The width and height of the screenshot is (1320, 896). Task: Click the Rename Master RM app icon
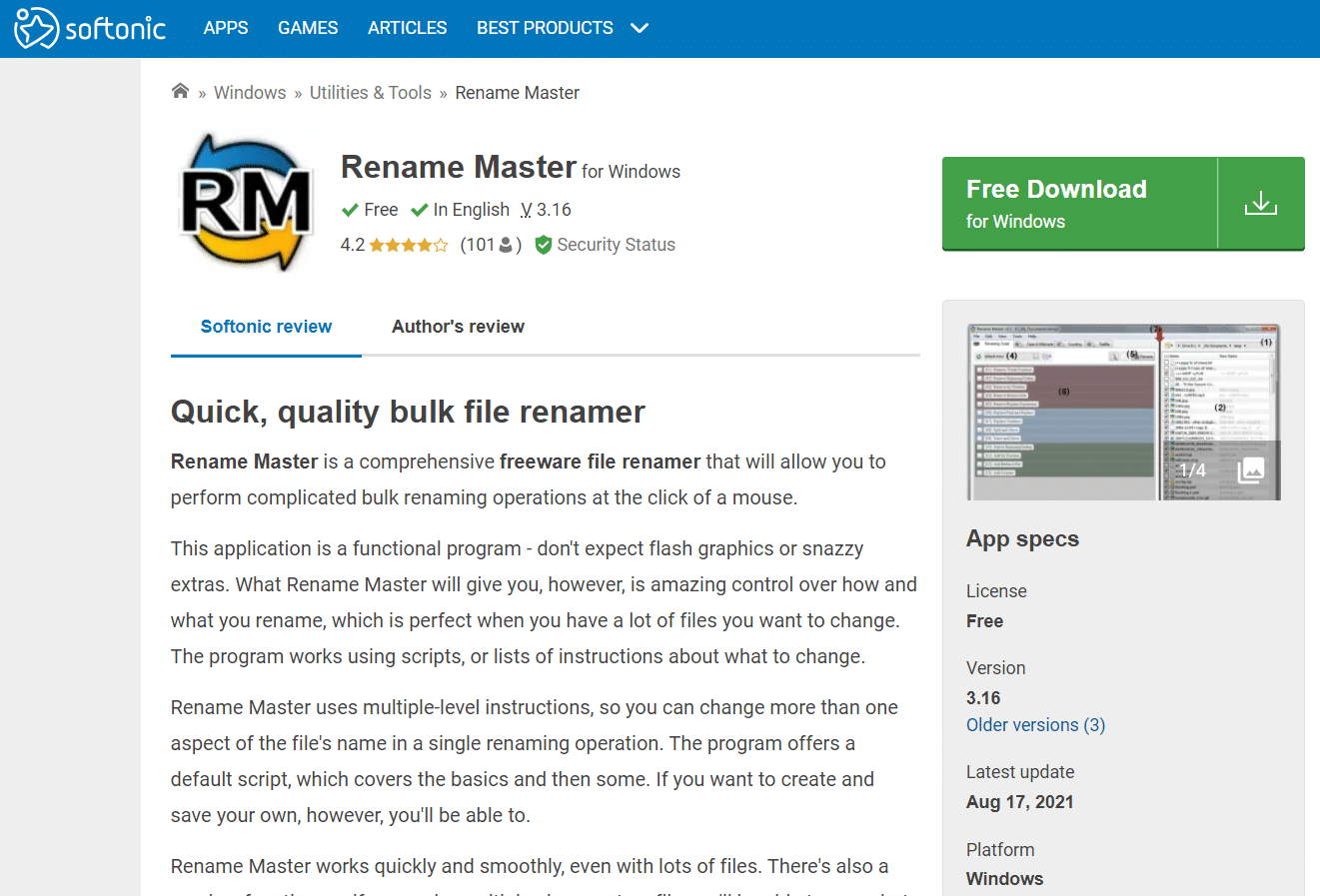point(246,204)
